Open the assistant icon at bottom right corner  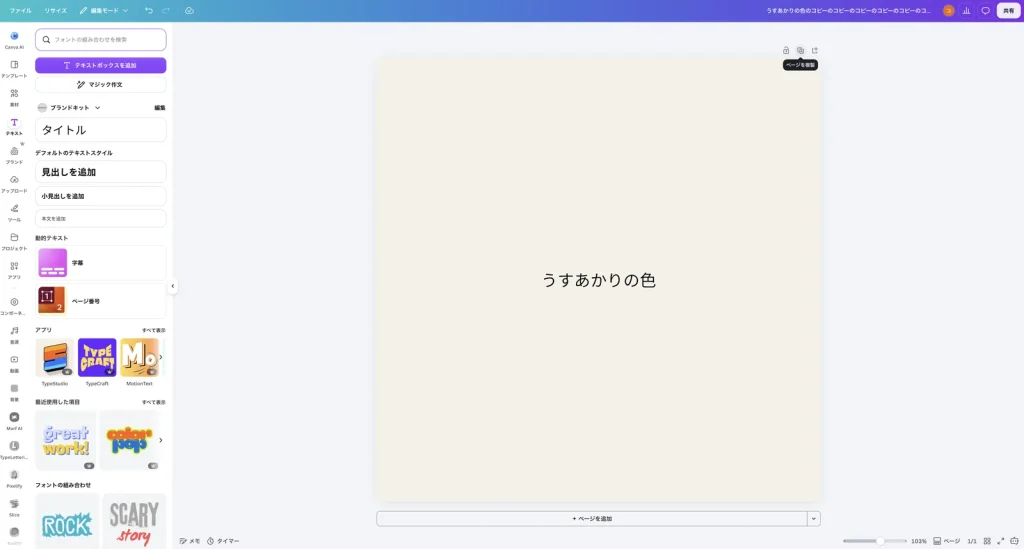click(1014, 541)
